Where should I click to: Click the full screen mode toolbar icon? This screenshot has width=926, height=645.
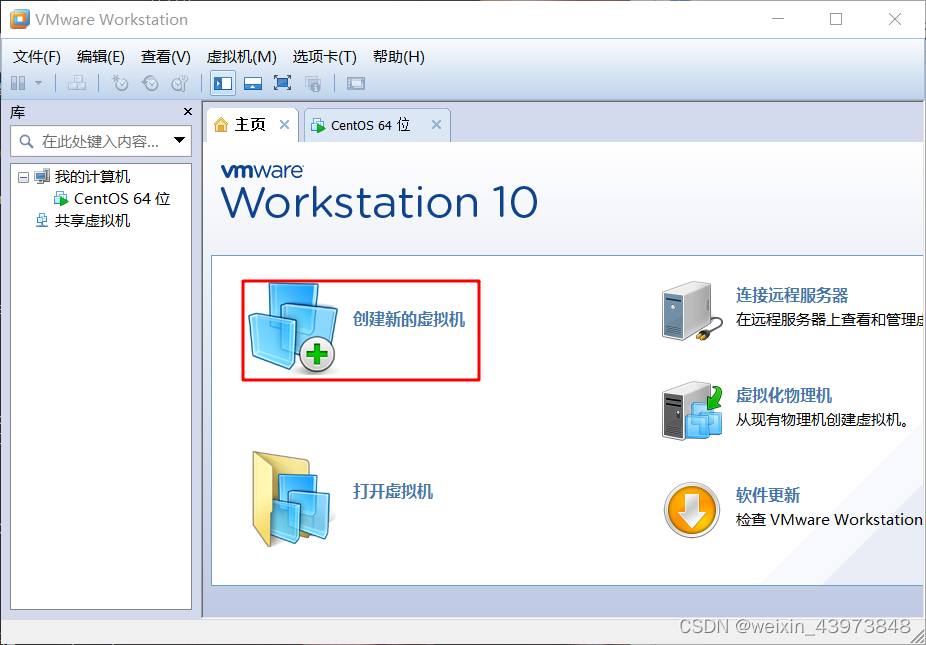[282, 83]
